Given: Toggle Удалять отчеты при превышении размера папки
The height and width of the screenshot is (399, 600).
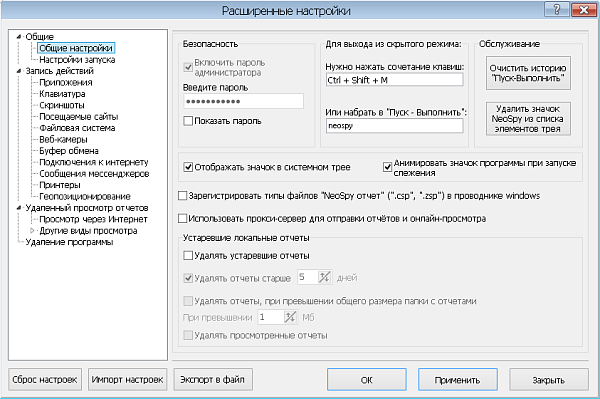Looking at the screenshot, I should tap(188, 301).
